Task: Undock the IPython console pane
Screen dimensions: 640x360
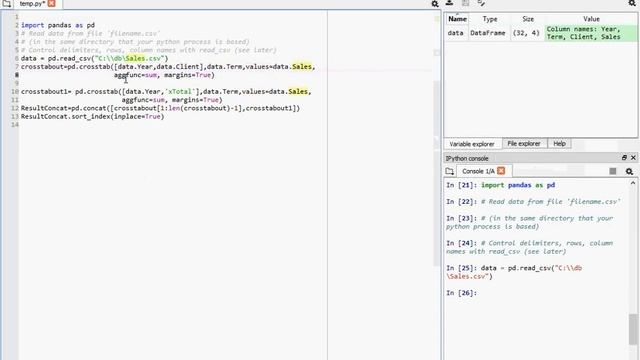Action: (x=624, y=158)
